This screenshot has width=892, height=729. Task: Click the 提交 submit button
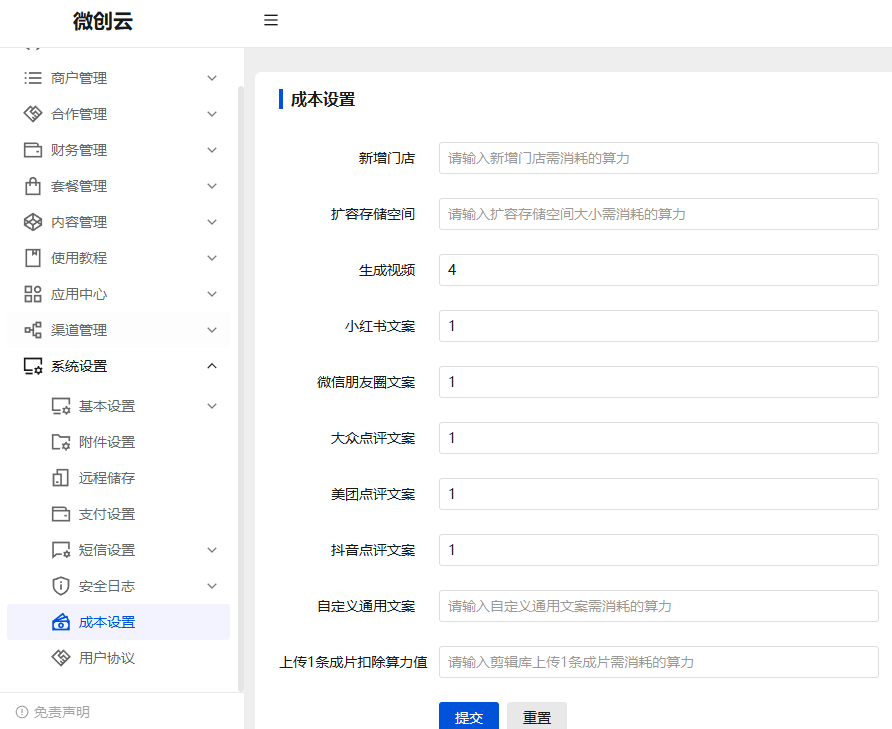tap(469, 716)
